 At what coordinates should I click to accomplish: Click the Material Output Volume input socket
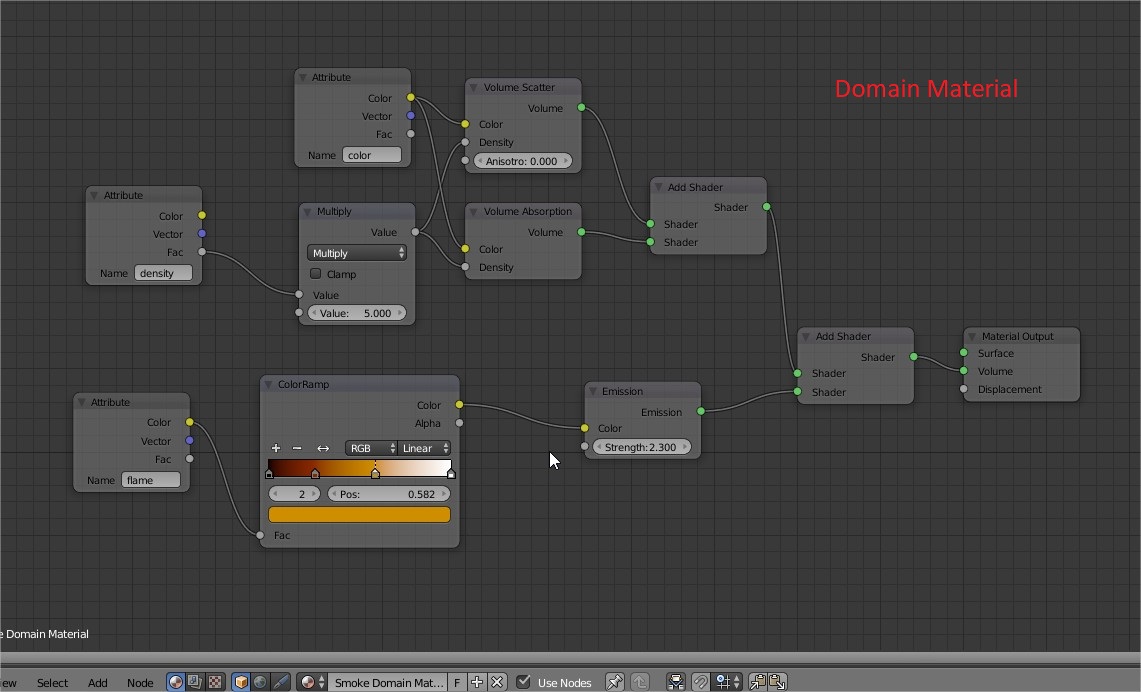pos(963,371)
